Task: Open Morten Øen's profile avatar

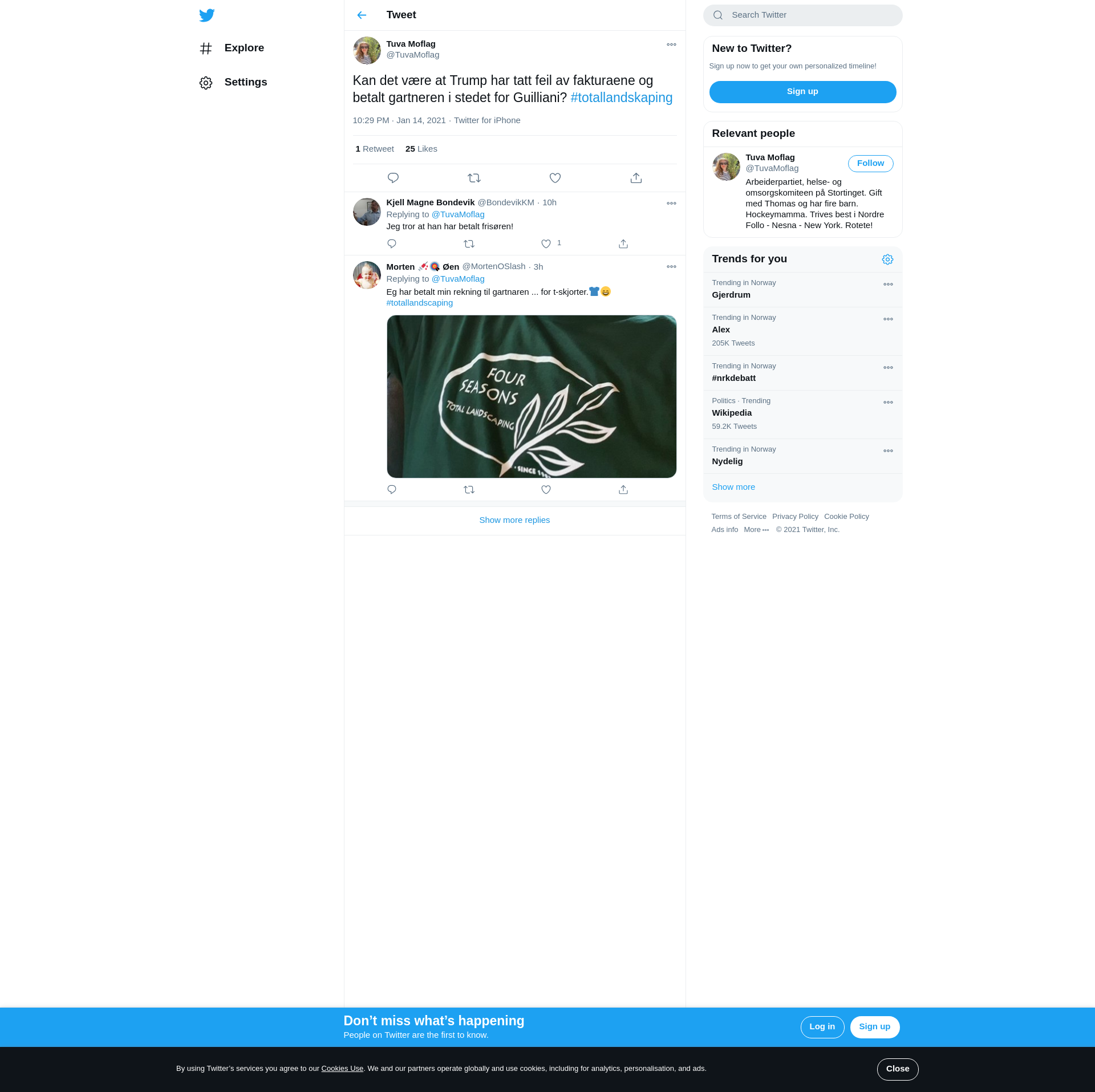Action: coord(367,275)
